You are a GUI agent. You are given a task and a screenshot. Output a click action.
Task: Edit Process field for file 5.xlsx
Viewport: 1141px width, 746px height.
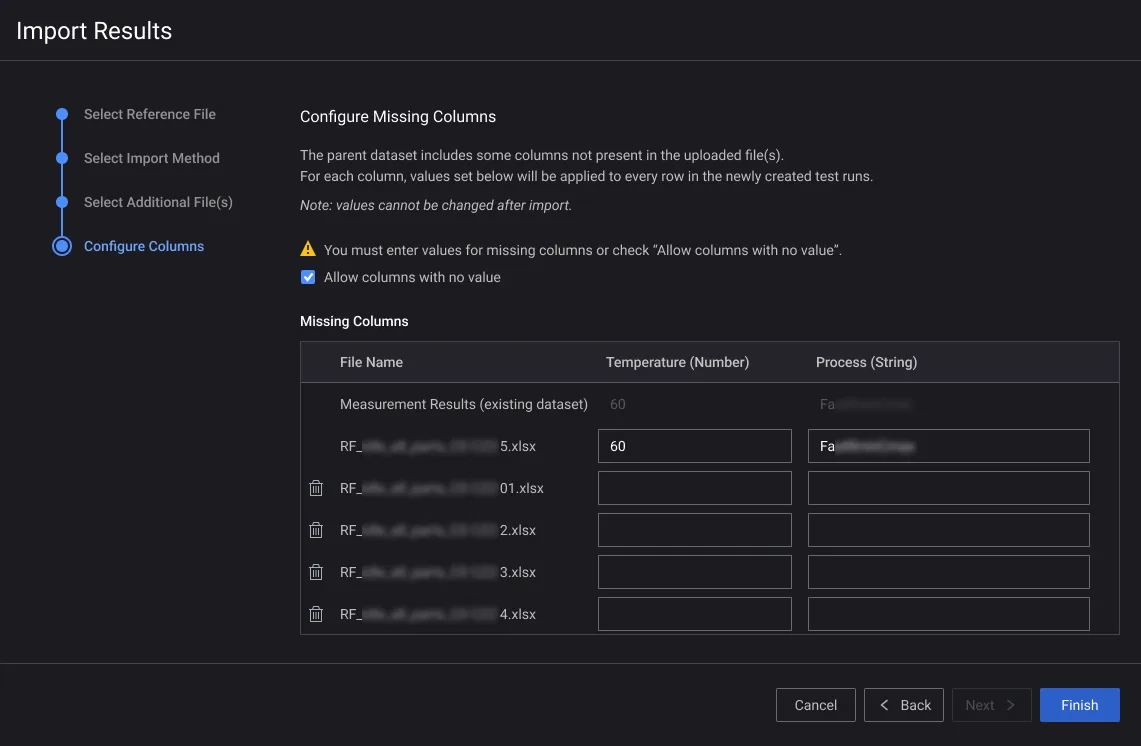948,446
